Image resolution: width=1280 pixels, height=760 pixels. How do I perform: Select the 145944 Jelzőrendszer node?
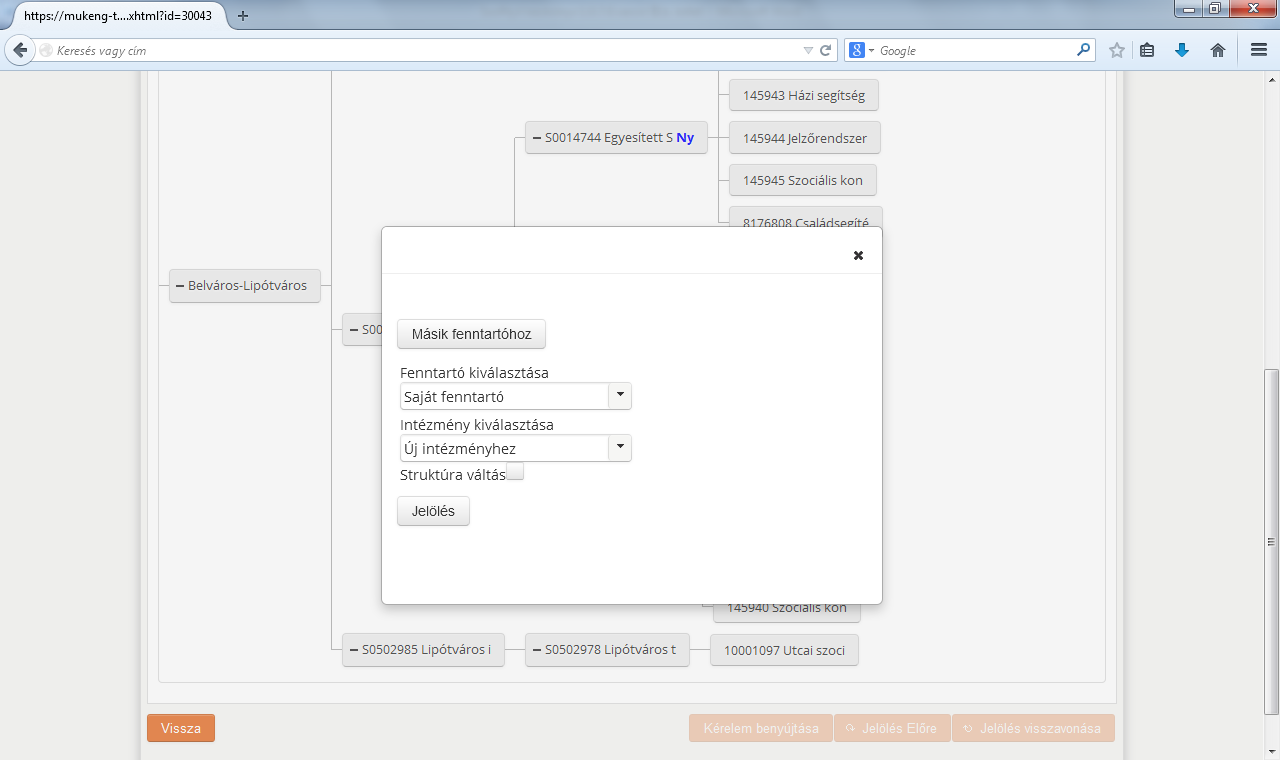(805, 138)
